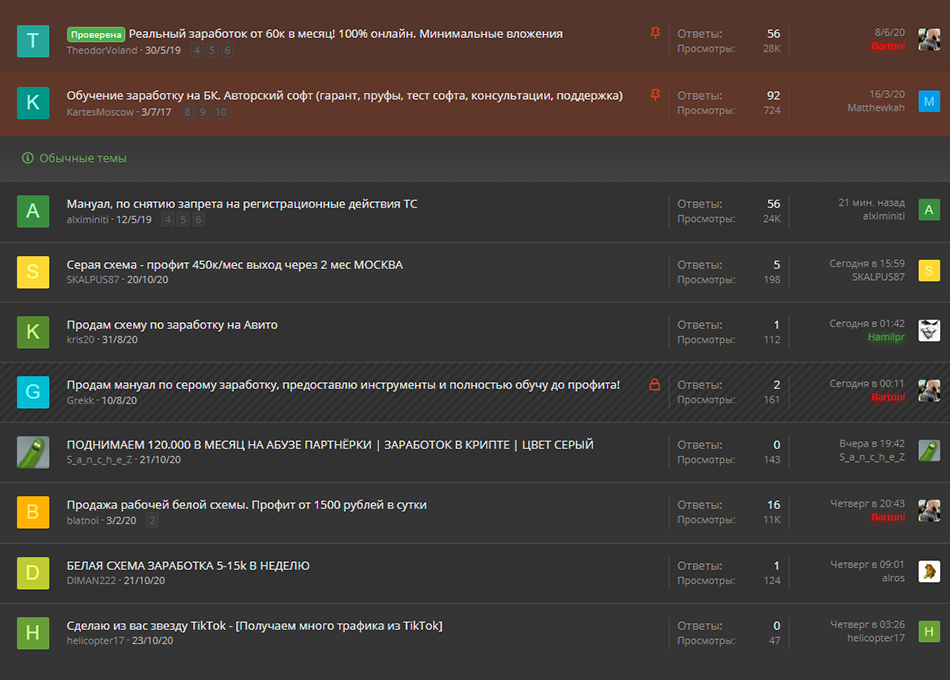
Task: Click the green Проверена badge
Action: tap(96, 34)
